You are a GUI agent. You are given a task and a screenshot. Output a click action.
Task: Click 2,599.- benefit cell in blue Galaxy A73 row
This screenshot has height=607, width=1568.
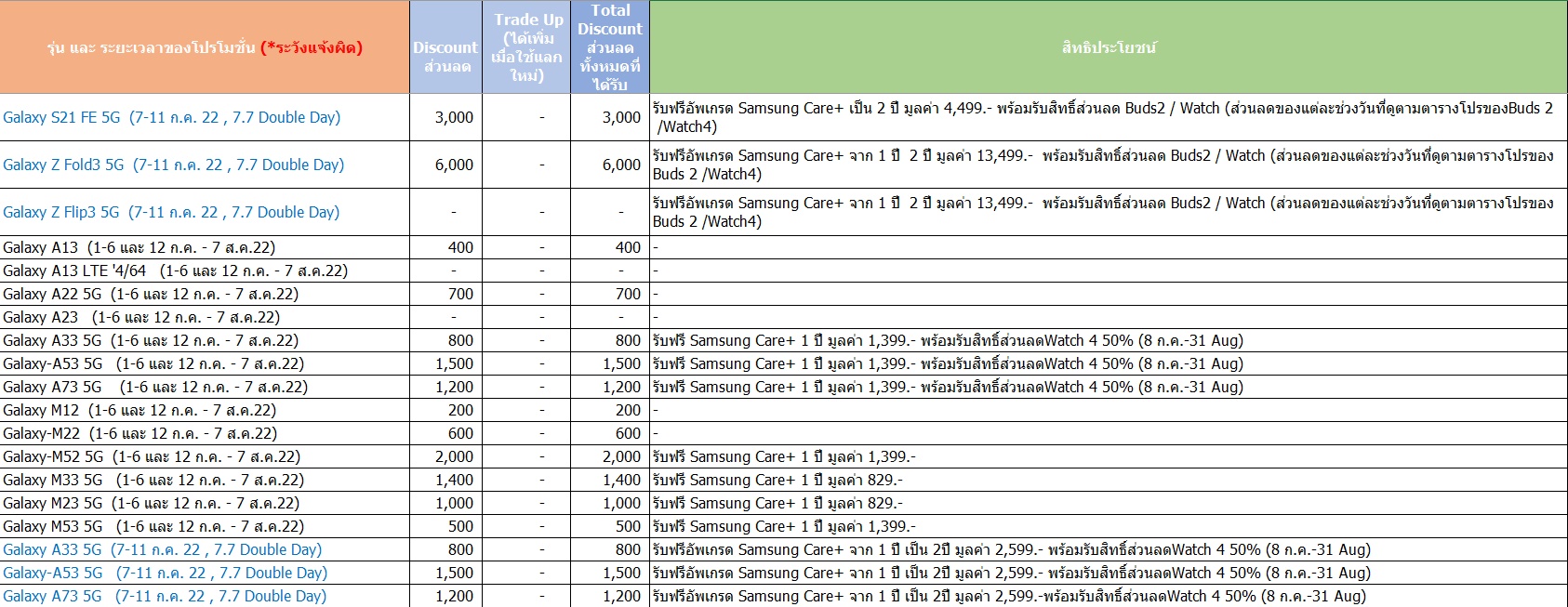(1109, 596)
